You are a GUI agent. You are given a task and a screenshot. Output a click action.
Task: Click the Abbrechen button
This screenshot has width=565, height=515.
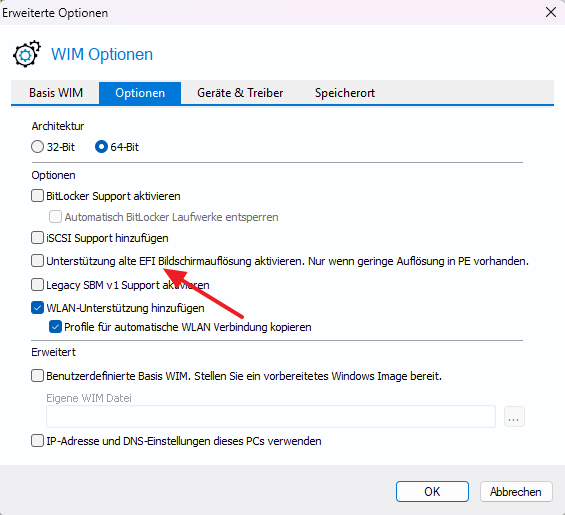point(516,492)
